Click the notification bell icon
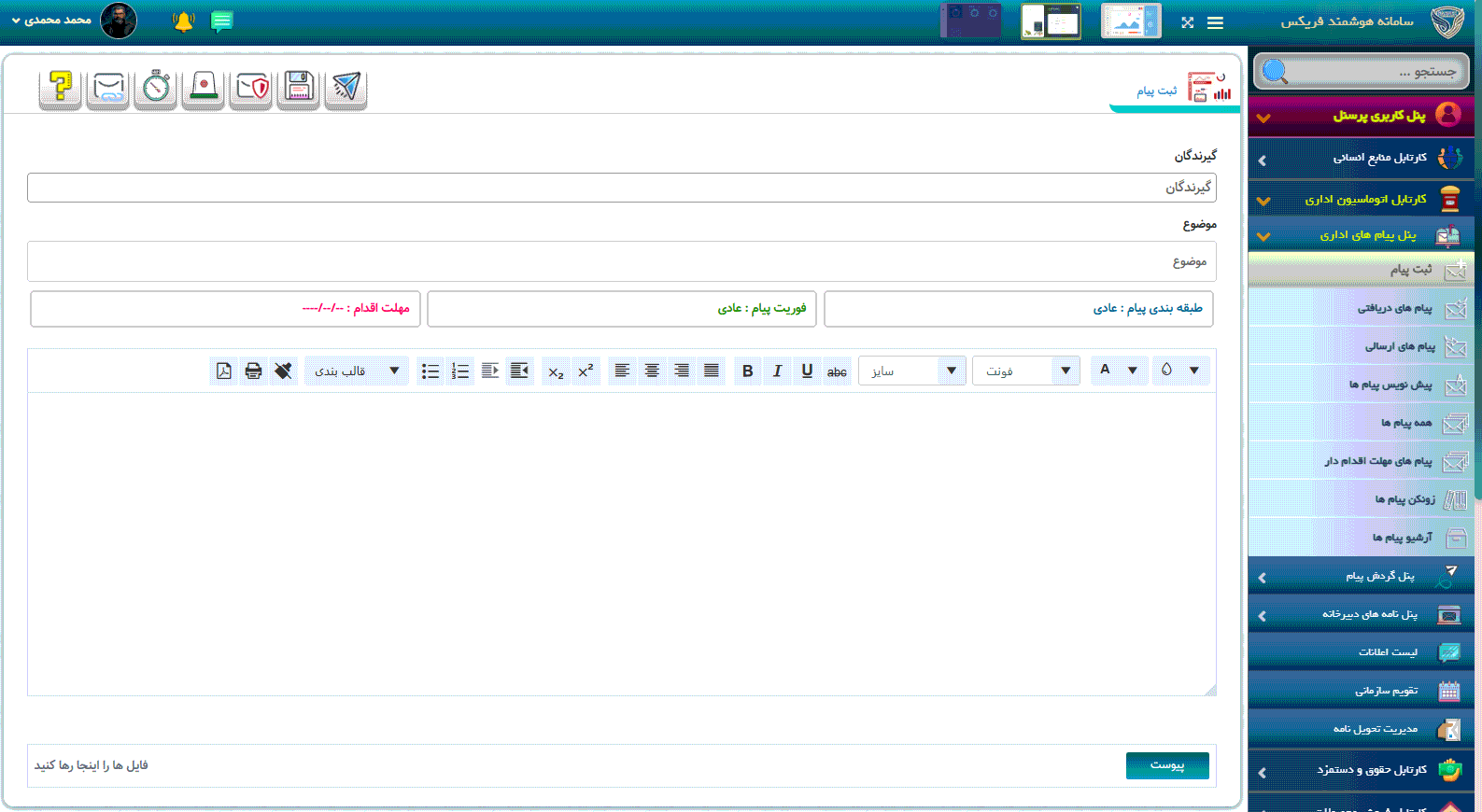The width and height of the screenshot is (1482, 812). tap(183, 21)
